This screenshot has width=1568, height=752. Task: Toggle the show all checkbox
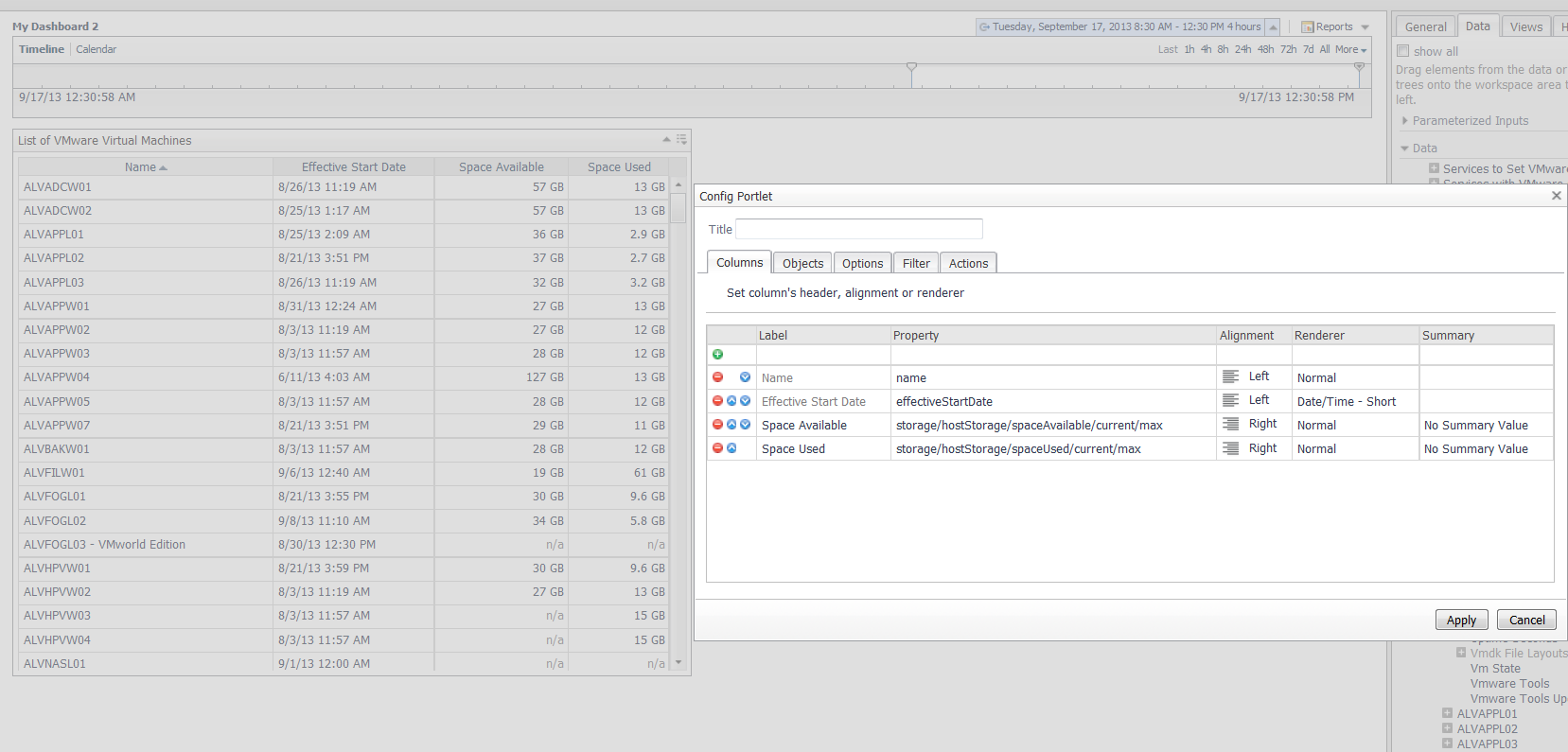coord(1403,51)
